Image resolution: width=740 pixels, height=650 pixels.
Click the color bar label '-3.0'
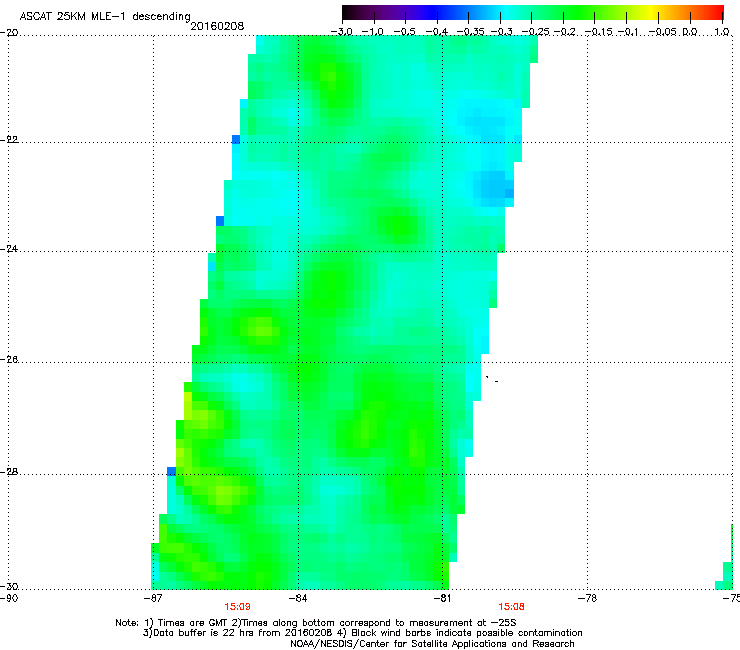pyautogui.click(x=342, y=32)
